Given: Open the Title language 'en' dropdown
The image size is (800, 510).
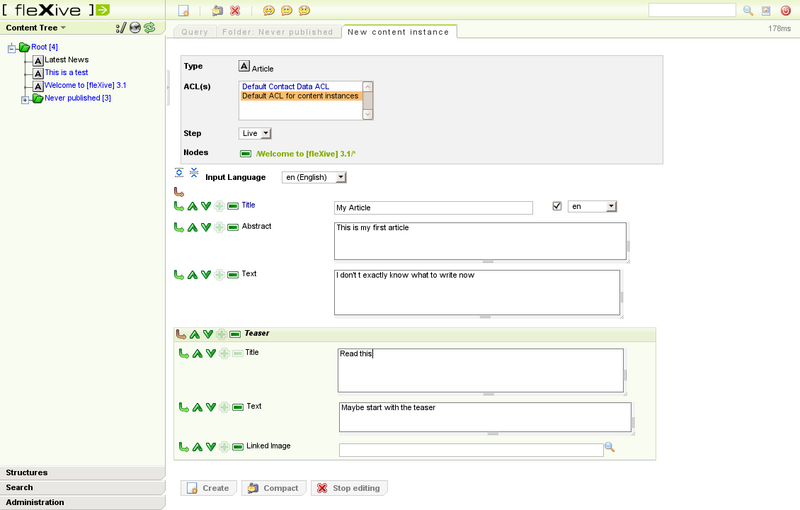Looking at the screenshot, I should coord(592,206).
